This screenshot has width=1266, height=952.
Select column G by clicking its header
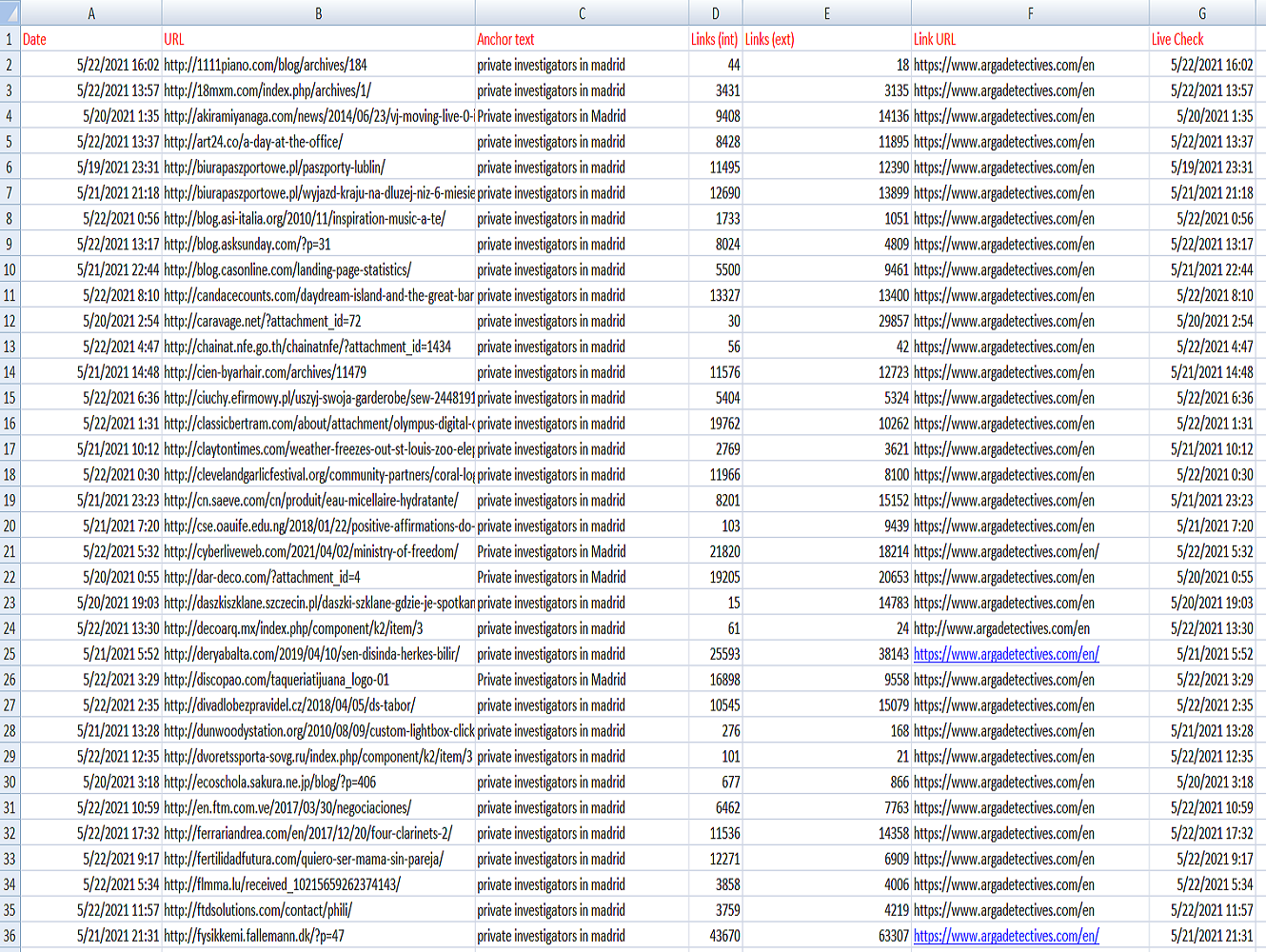(x=1201, y=13)
